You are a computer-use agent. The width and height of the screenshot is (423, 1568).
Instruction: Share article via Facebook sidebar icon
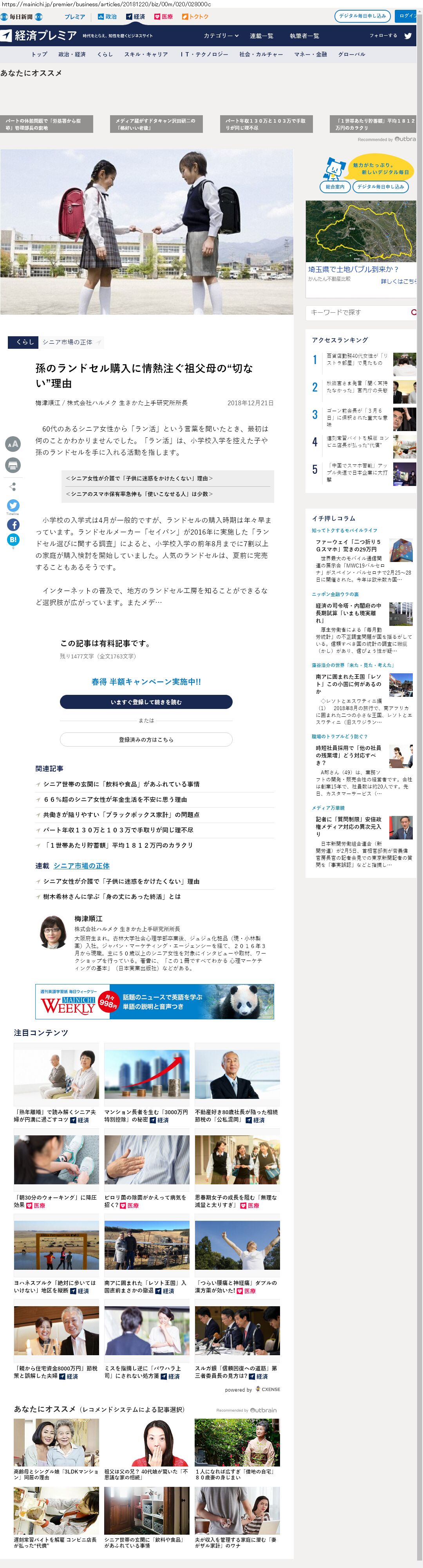(x=13, y=525)
